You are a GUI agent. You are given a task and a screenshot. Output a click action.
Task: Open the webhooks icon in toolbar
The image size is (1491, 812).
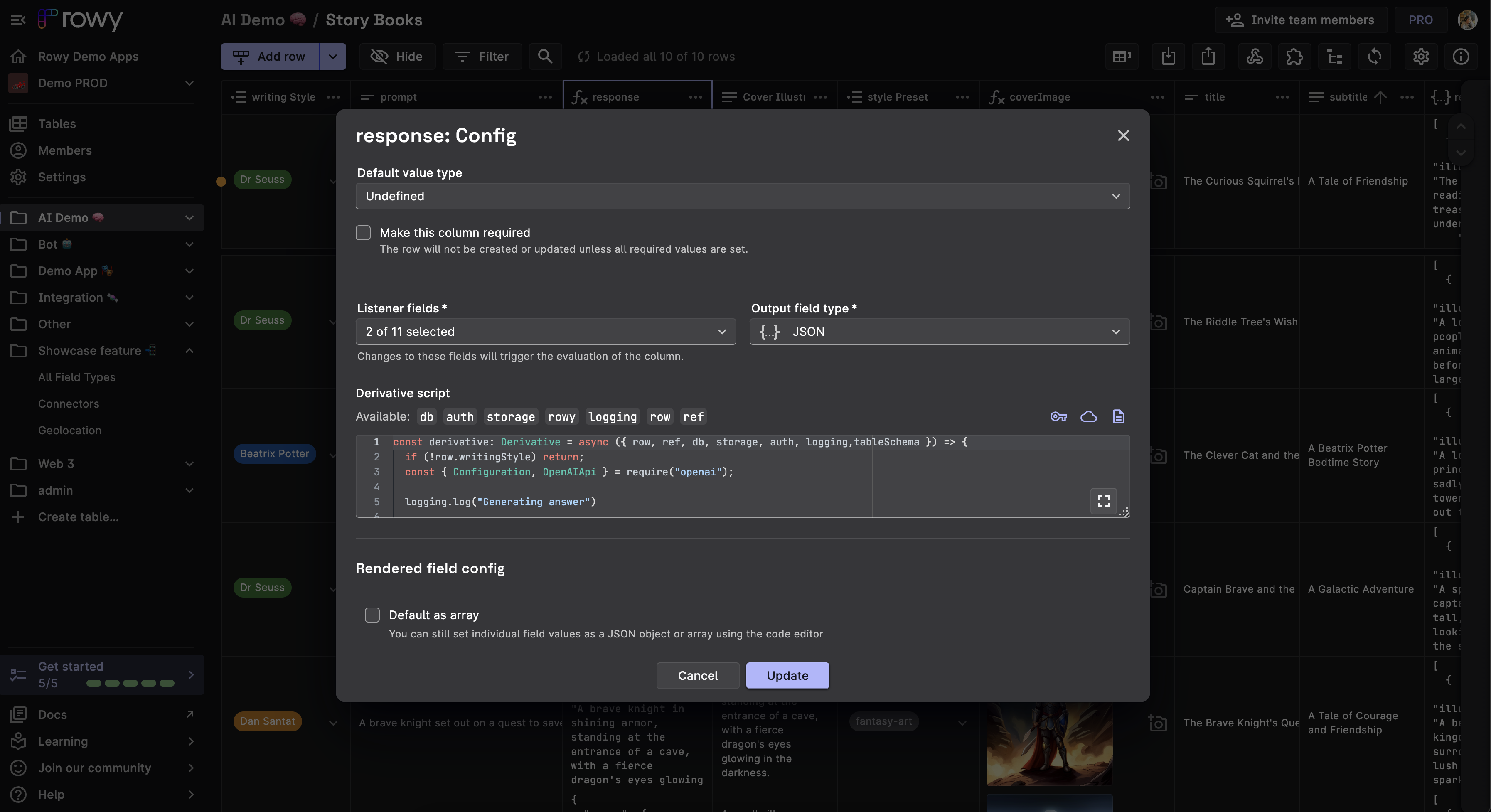(1254, 57)
